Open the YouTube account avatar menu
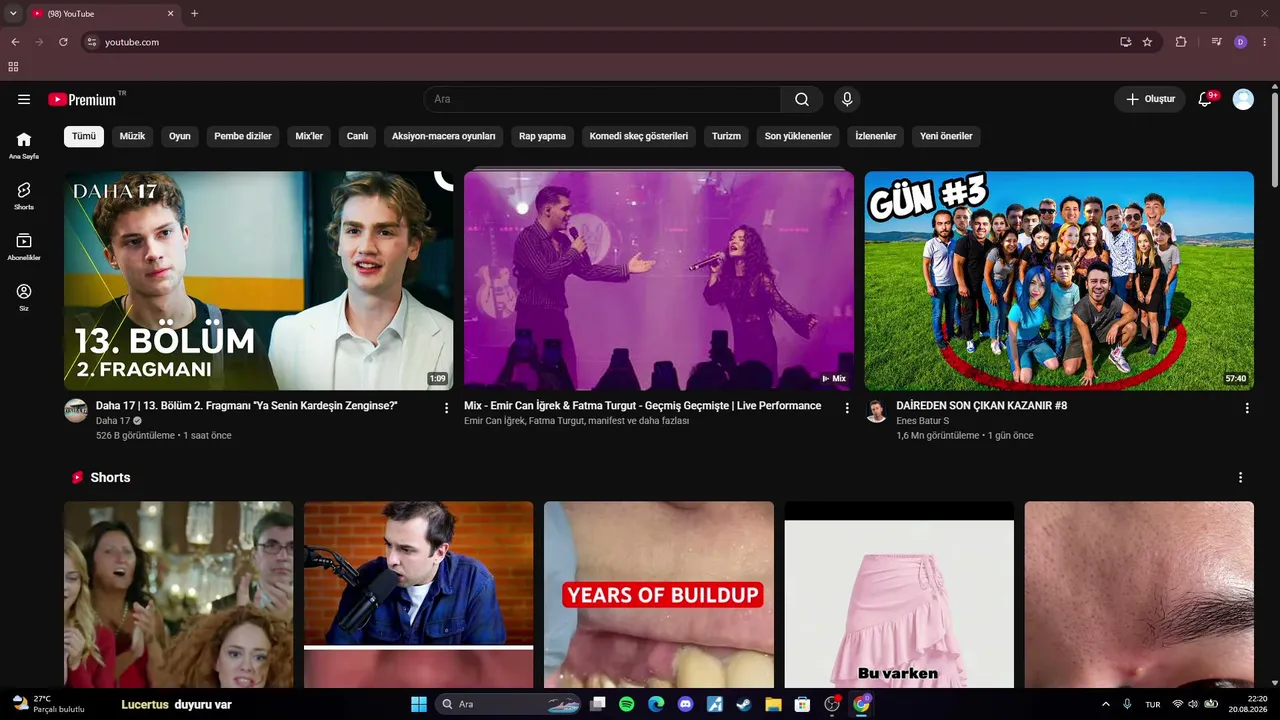The image size is (1280, 720). point(1243,99)
